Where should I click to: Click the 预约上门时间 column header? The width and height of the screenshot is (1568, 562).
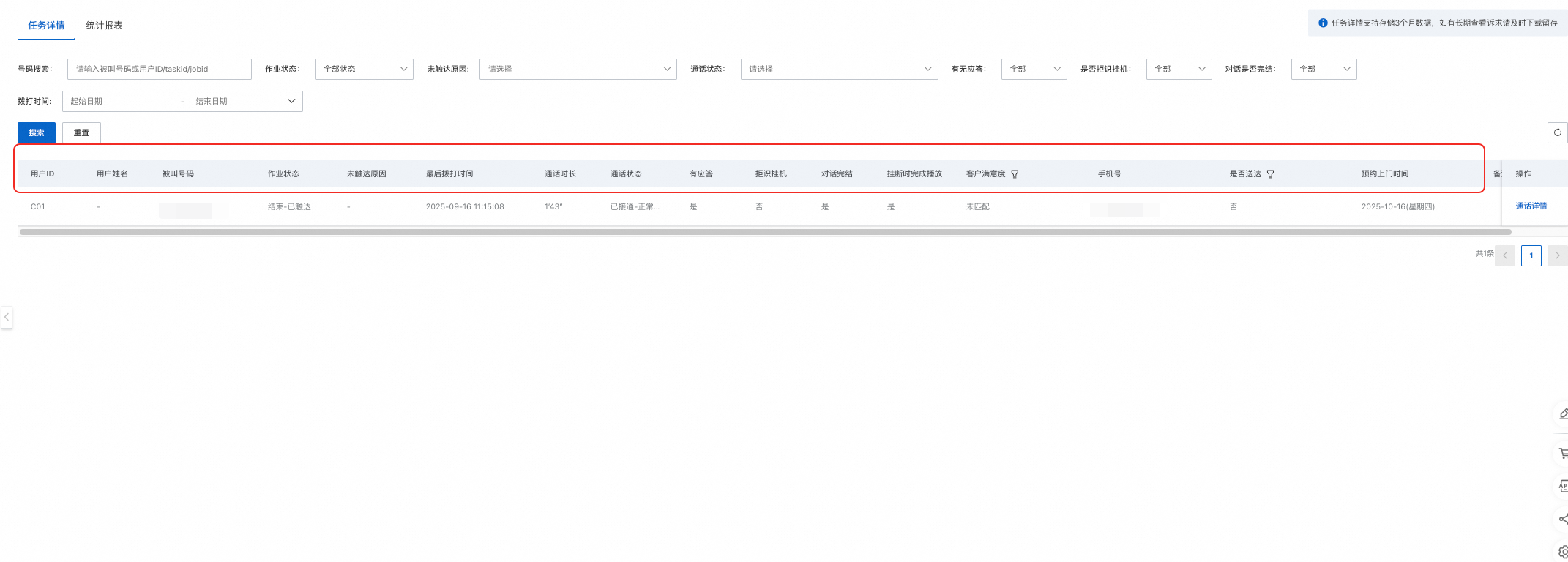click(1385, 174)
